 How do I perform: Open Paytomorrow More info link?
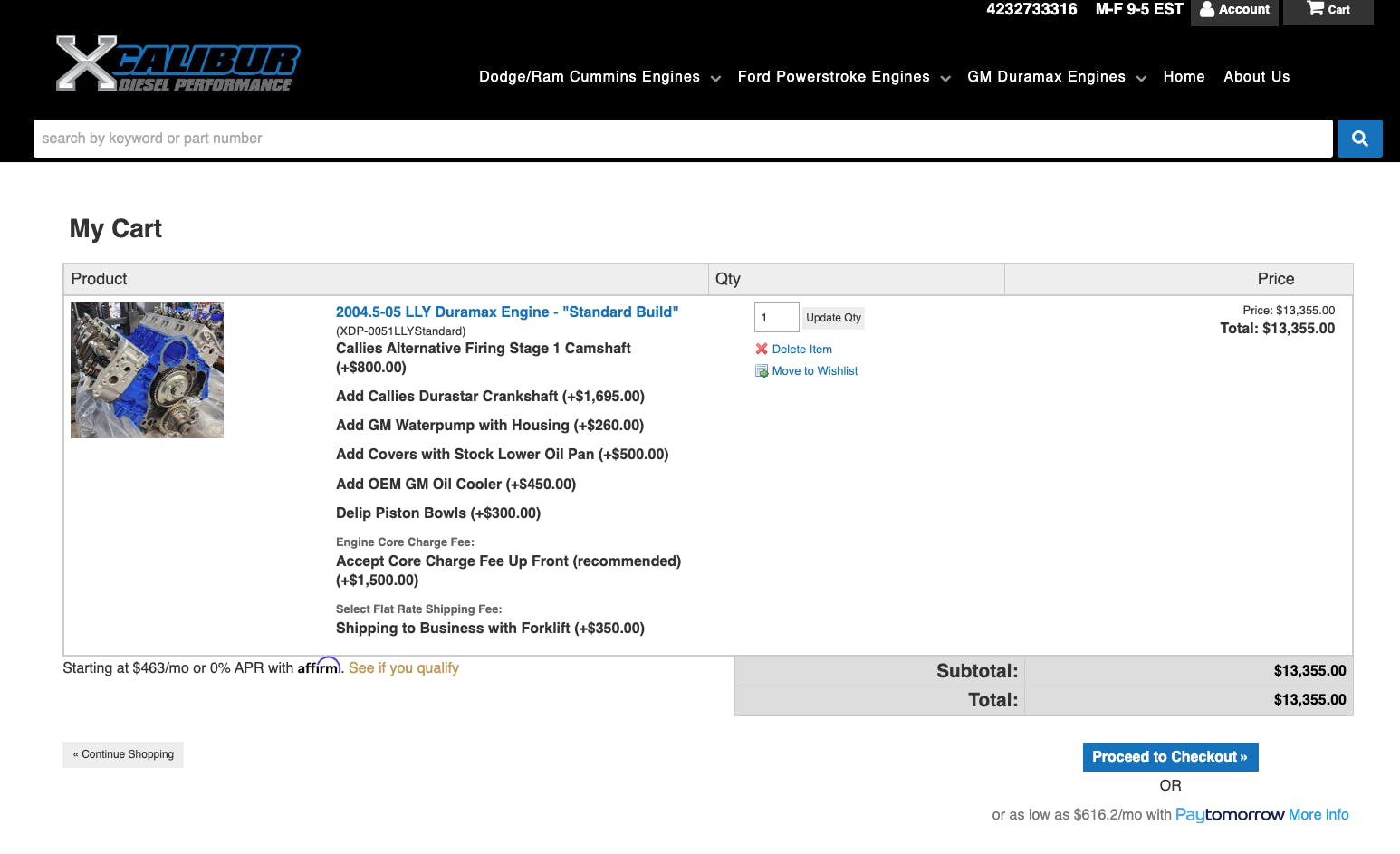pyautogui.click(x=1318, y=815)
